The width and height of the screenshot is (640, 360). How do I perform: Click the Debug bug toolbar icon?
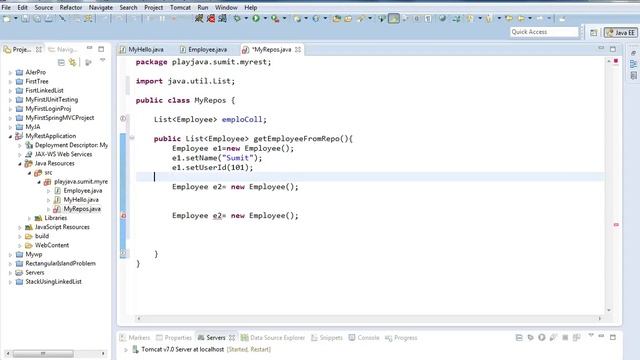click(237, 18)
